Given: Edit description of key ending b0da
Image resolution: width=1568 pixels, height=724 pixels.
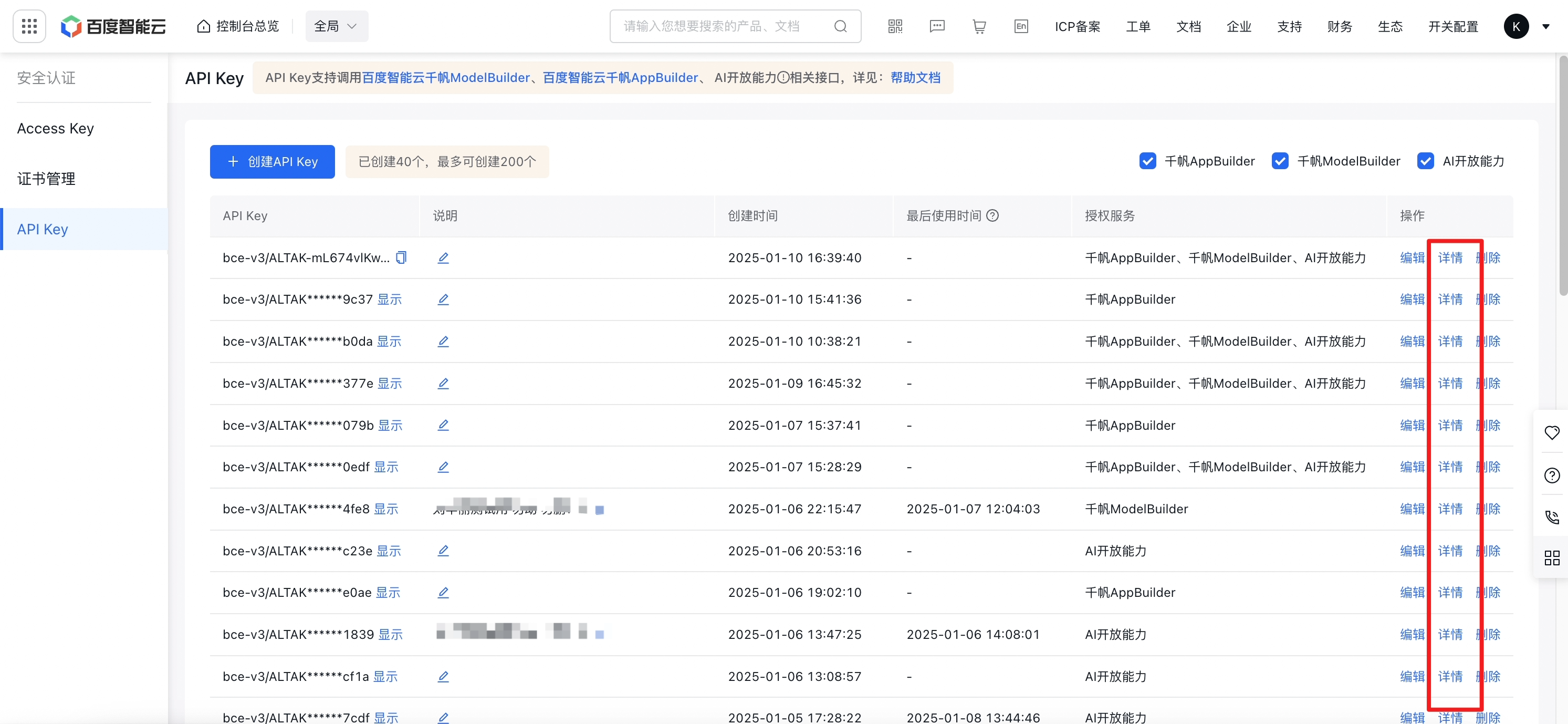Looking at the screenshot, I should tap(443, 342).
